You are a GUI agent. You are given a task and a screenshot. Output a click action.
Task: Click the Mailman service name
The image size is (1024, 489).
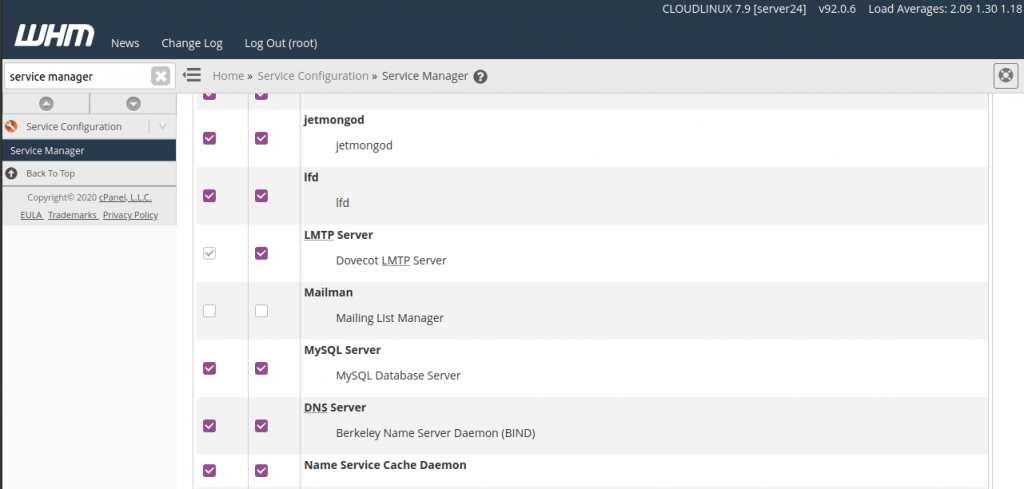328,292
